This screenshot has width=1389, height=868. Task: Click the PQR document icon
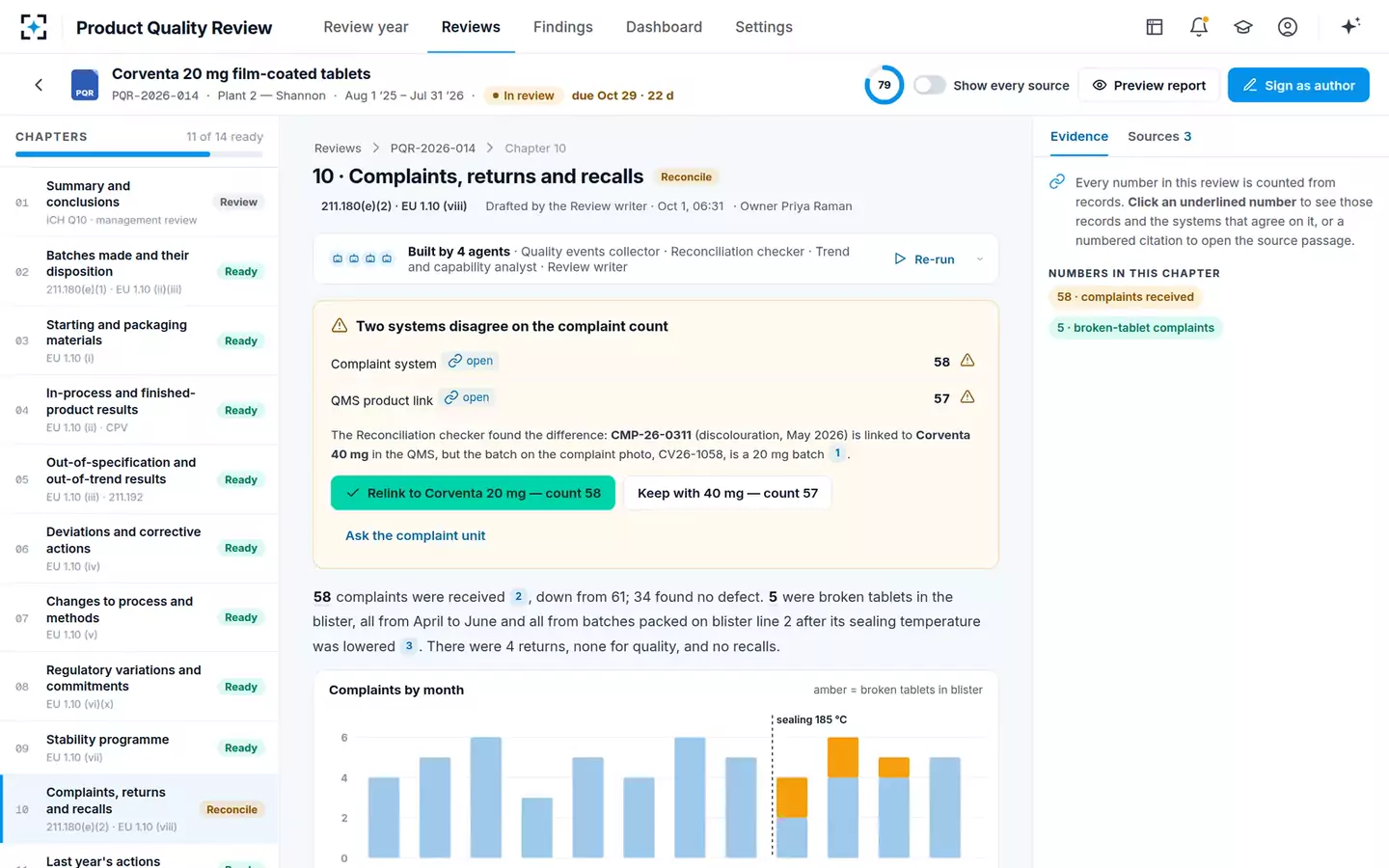pyautogui.click(x=85, y=85)
